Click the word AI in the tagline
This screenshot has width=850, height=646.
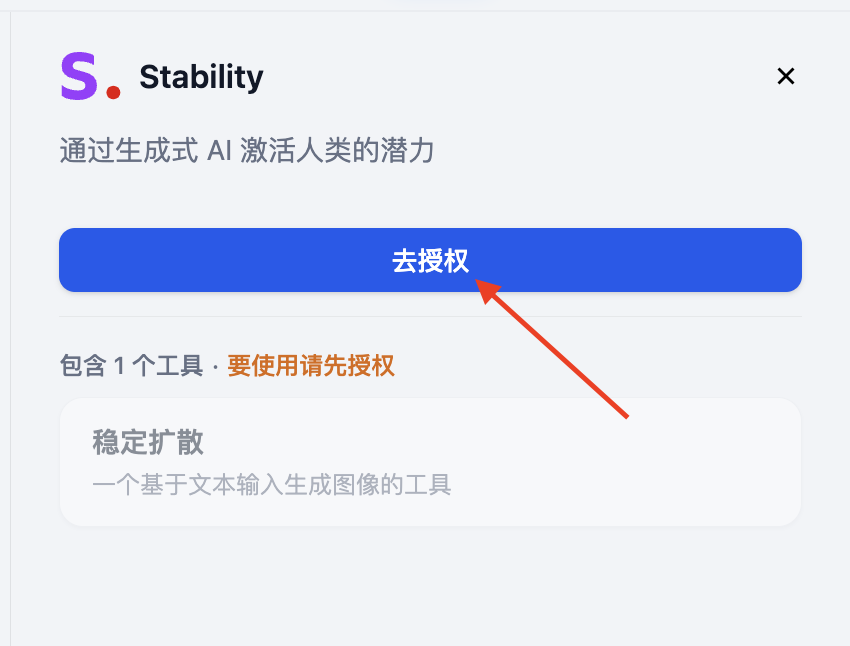tap(218, 151)
